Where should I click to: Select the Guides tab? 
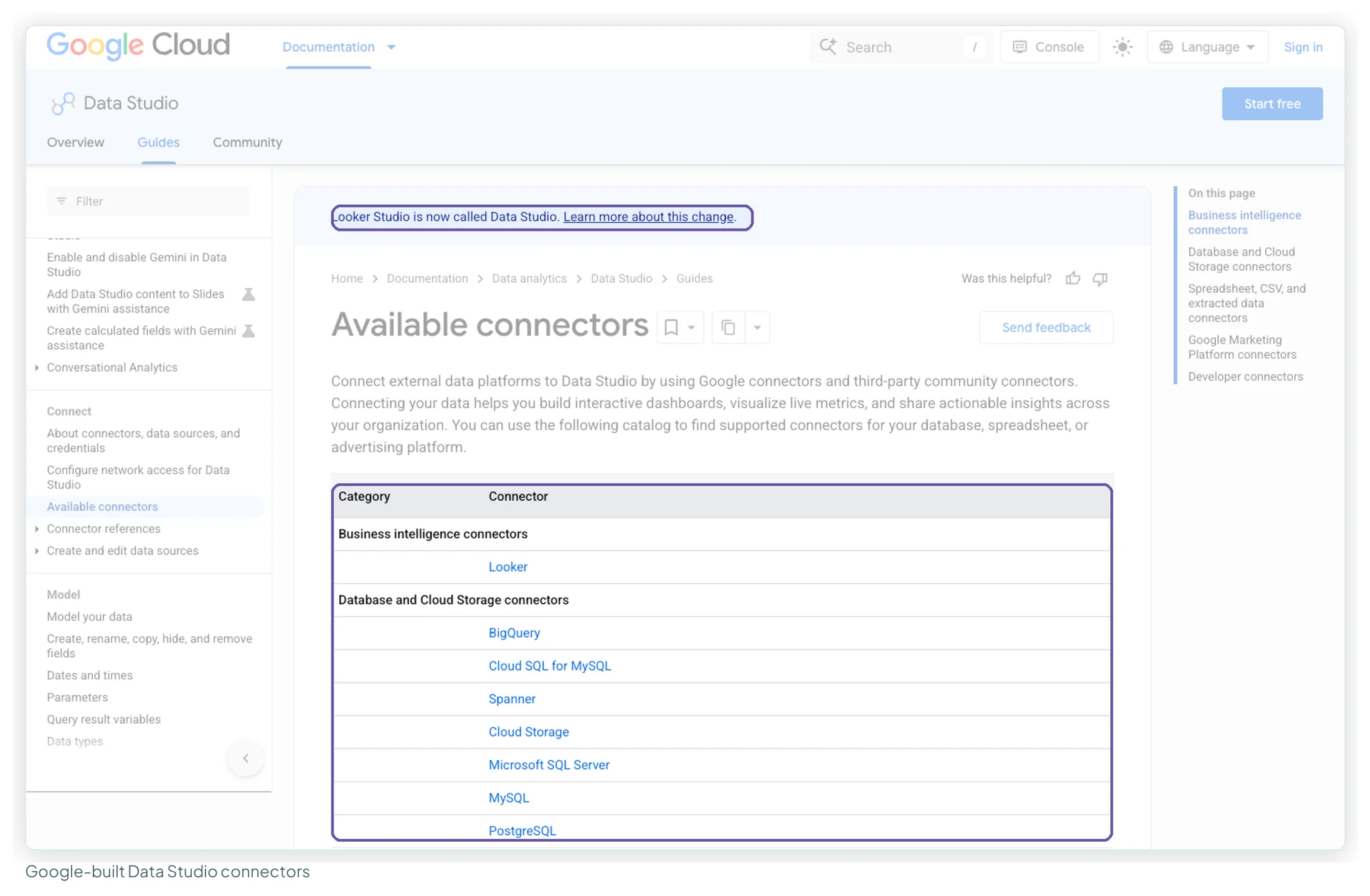point(158,143)
